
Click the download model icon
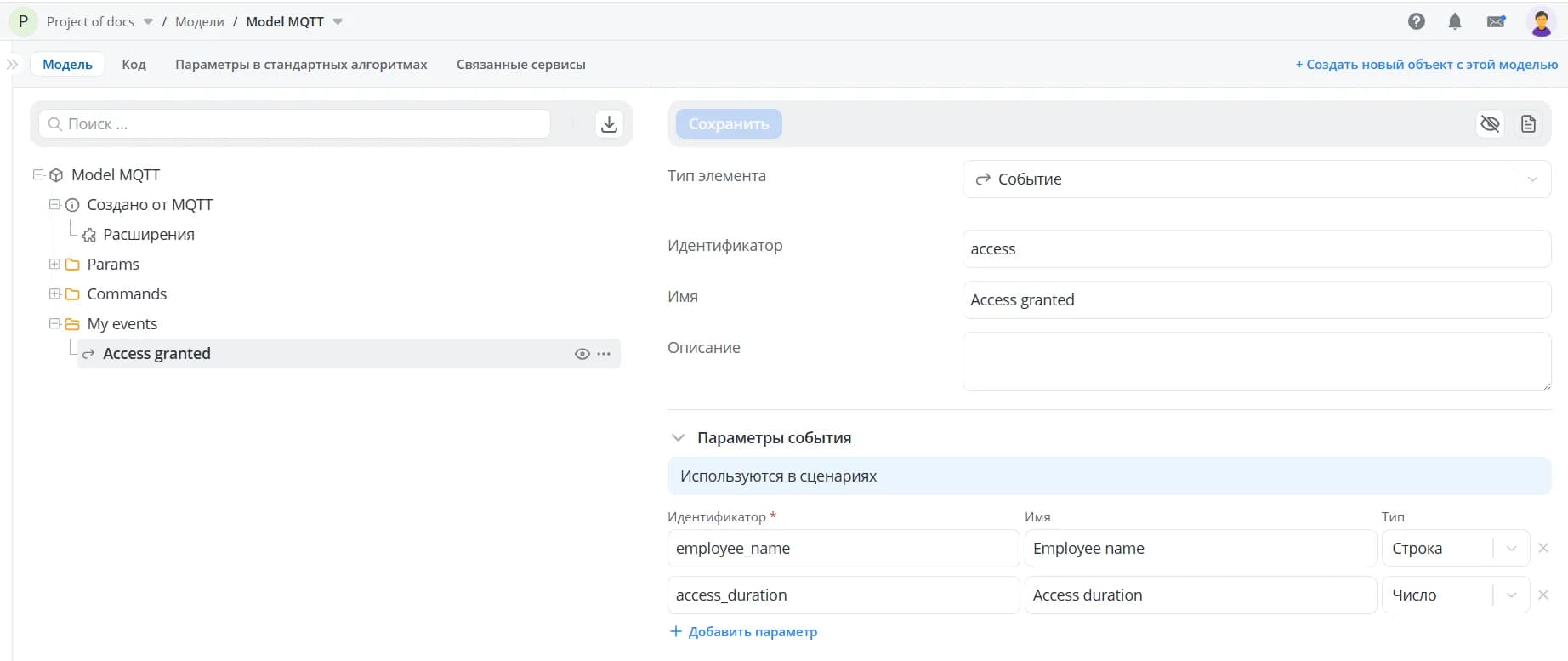click(x=609, y=124)
